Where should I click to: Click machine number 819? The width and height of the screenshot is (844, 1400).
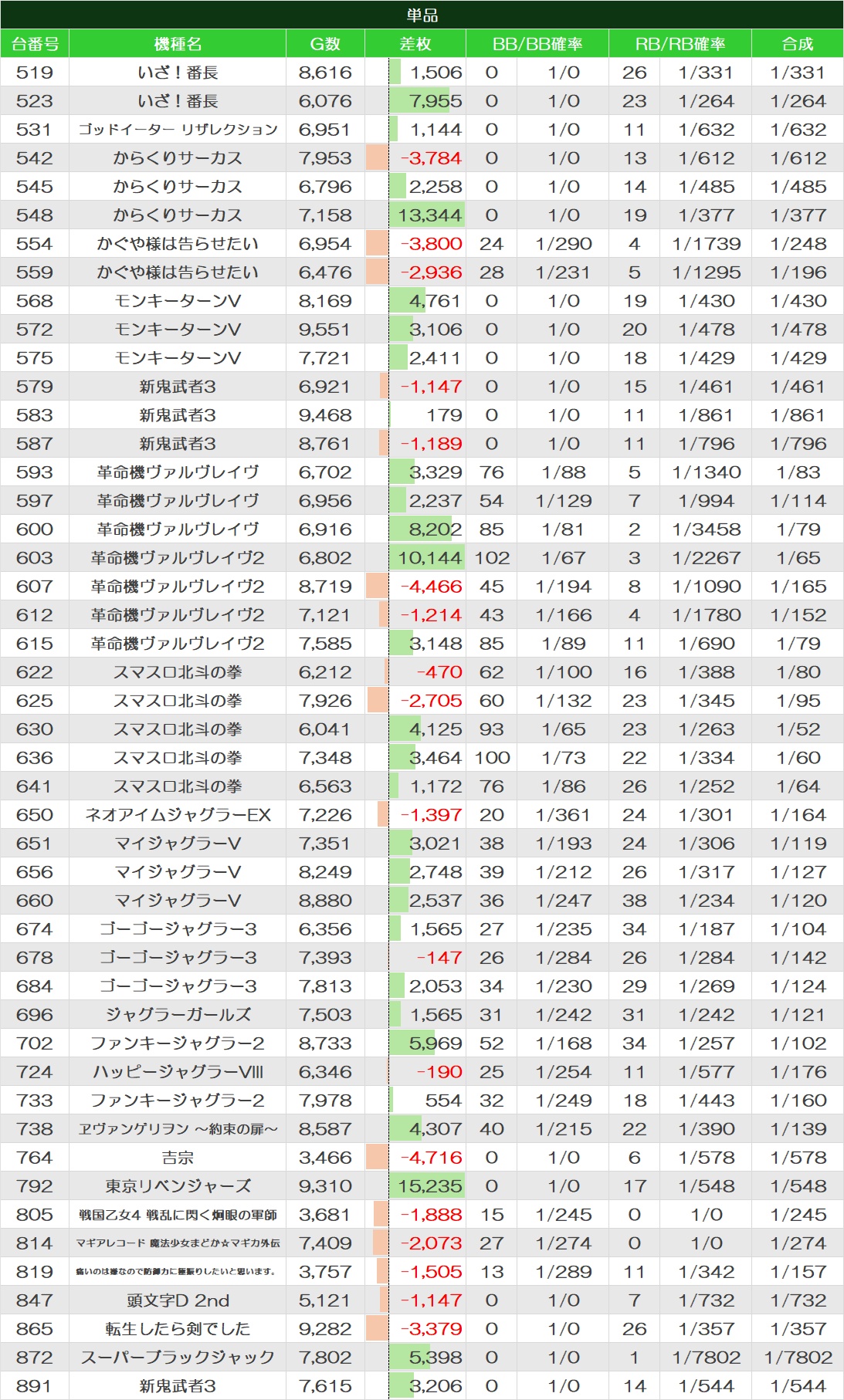pos(35,1272)
